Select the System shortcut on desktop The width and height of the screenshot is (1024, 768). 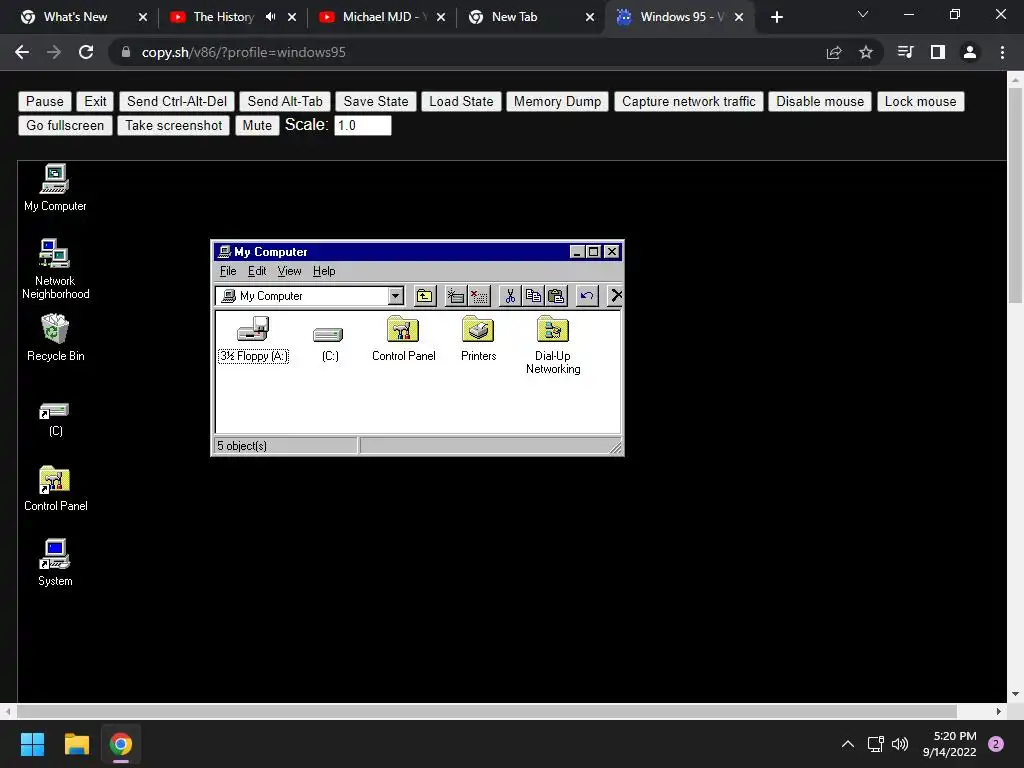click(55, 563)
